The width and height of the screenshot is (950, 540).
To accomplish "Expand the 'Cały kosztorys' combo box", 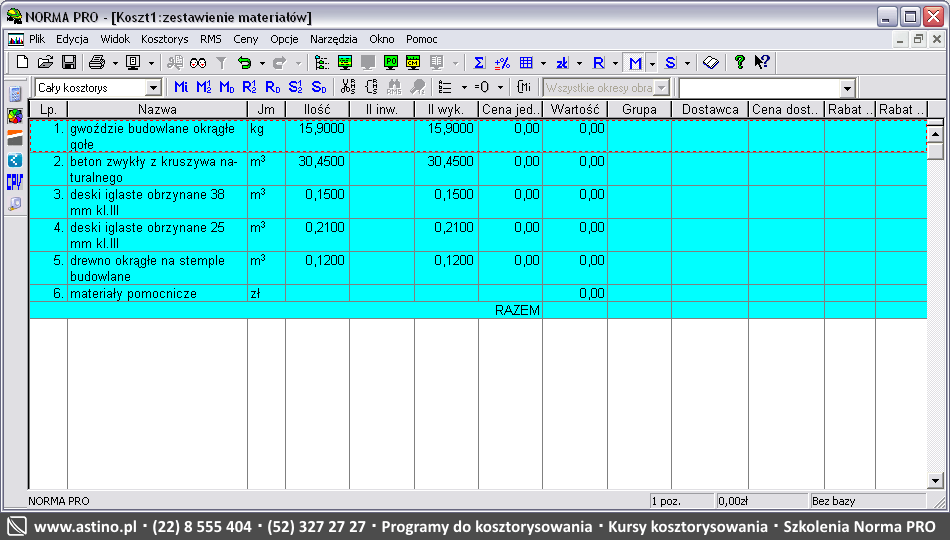I will click(x=153, y=88).
